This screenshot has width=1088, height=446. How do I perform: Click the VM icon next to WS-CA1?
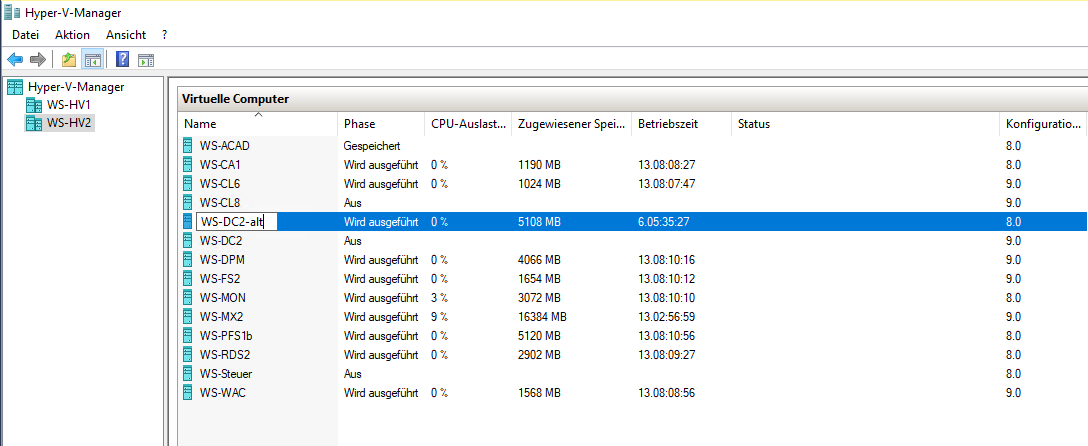coord(187,165)
